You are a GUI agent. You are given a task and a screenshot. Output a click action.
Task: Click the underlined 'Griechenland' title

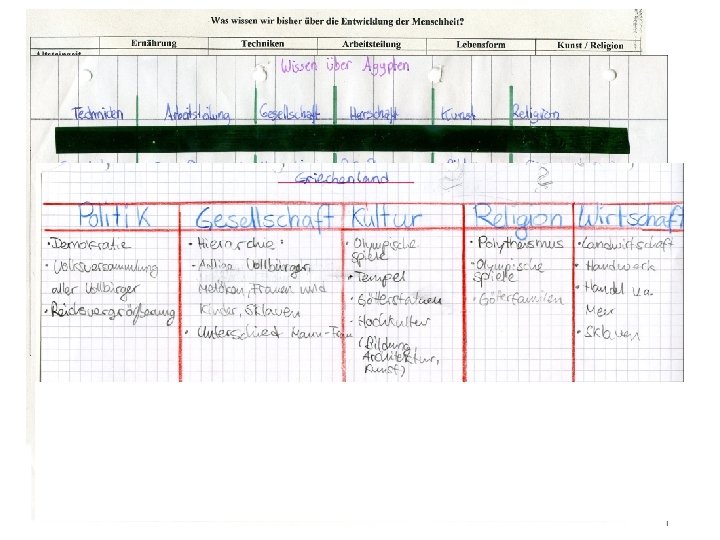click(x=342, y=178)
